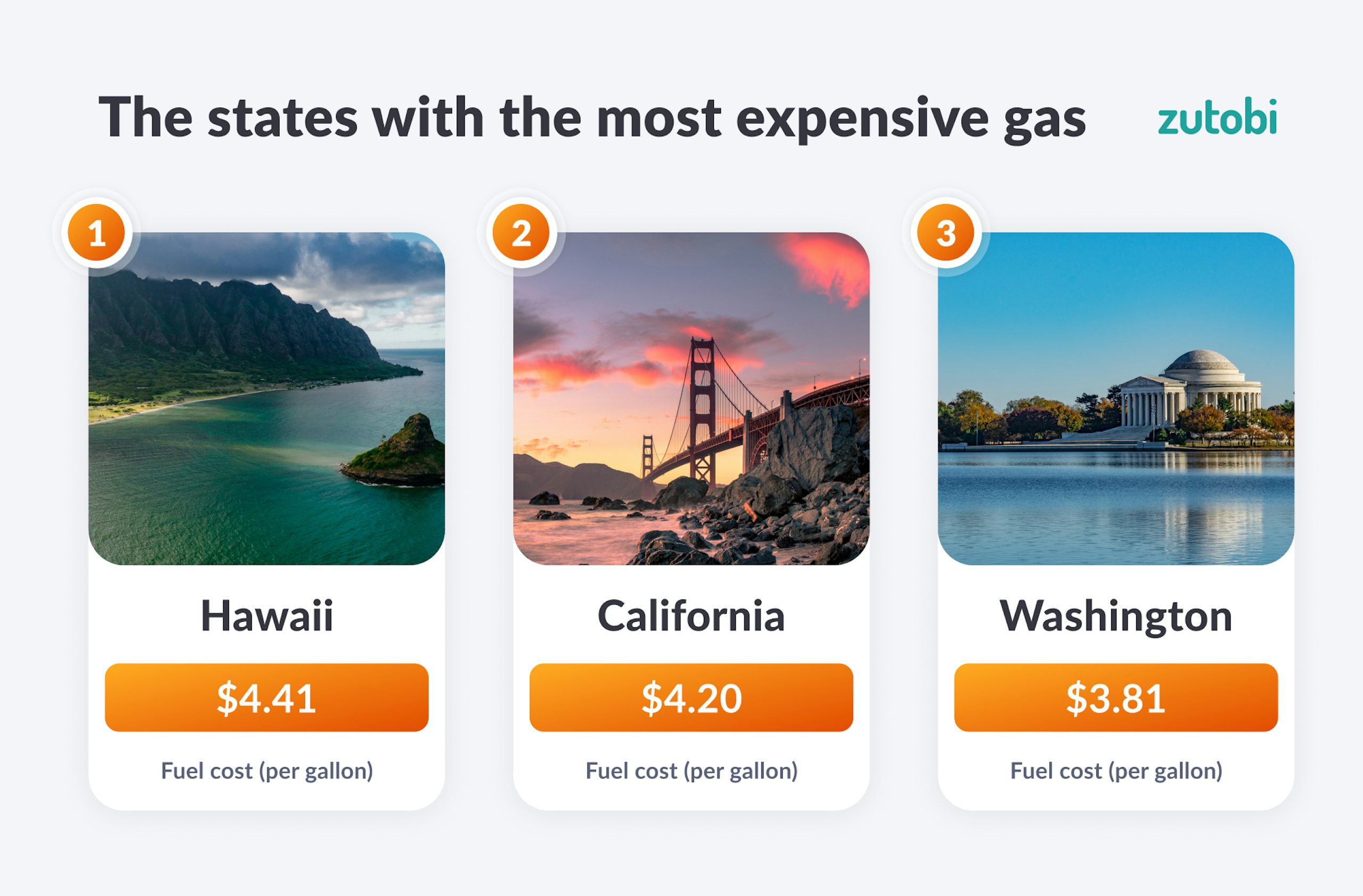Click Fuel cost label under California
The image size is (1363, 896).
tap(691, 770)
